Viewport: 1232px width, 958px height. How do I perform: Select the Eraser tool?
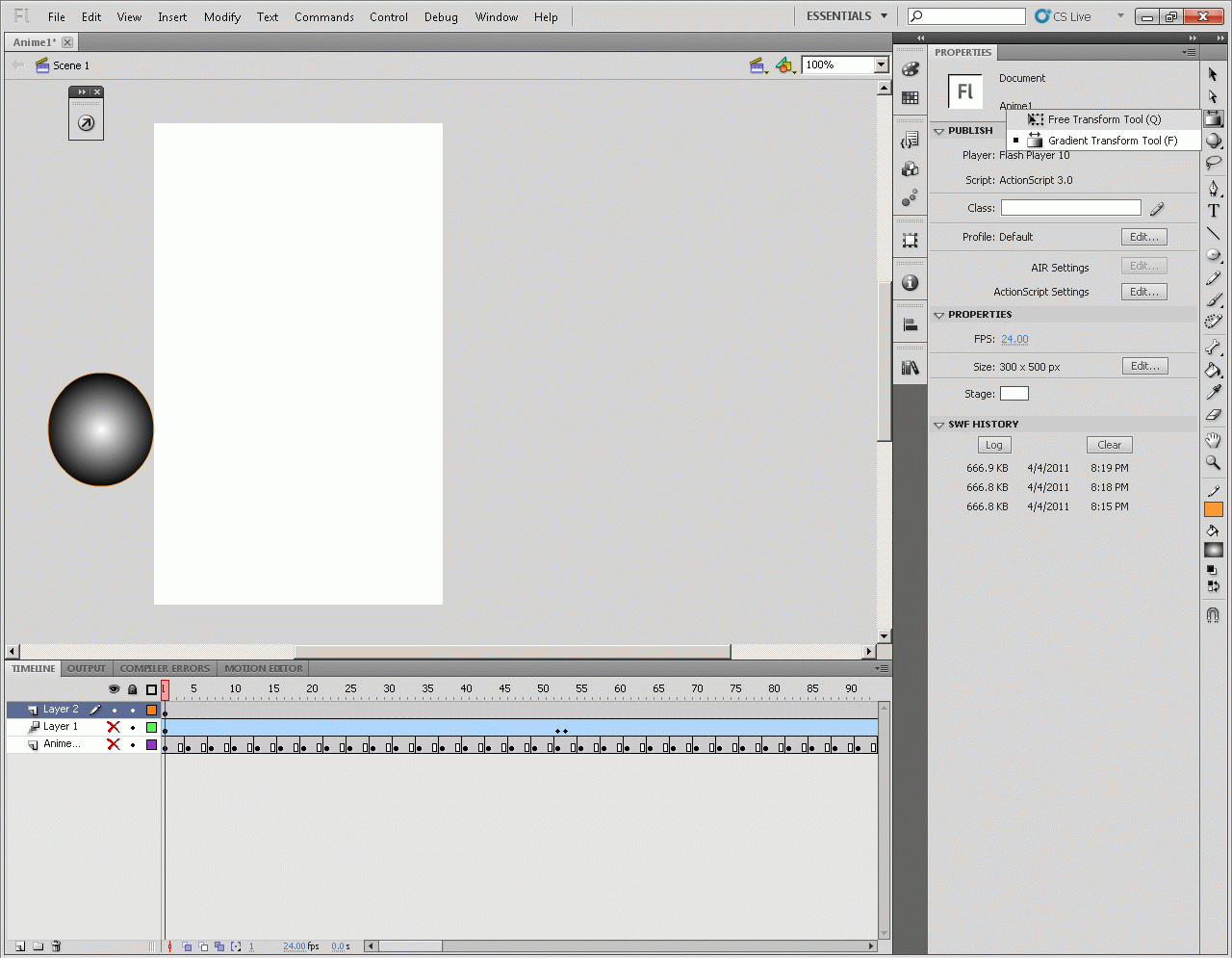coord(1213,414)
